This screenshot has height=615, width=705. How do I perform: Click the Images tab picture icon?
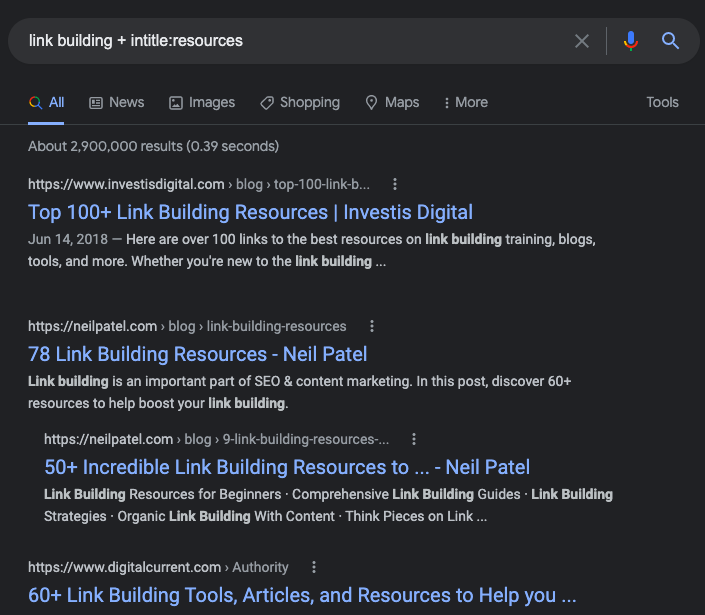tap(175, 103)
